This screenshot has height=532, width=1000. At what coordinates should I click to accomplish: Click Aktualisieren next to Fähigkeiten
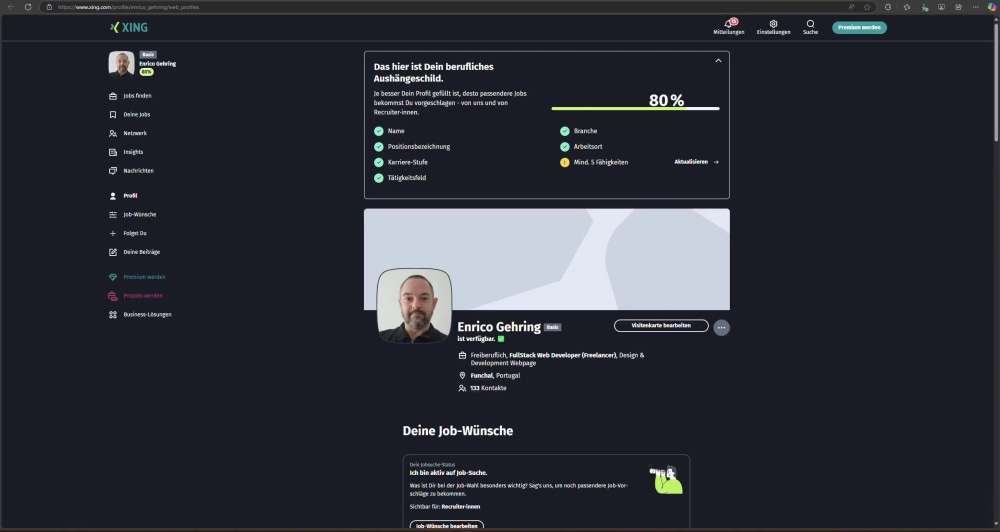coord(696,162)
